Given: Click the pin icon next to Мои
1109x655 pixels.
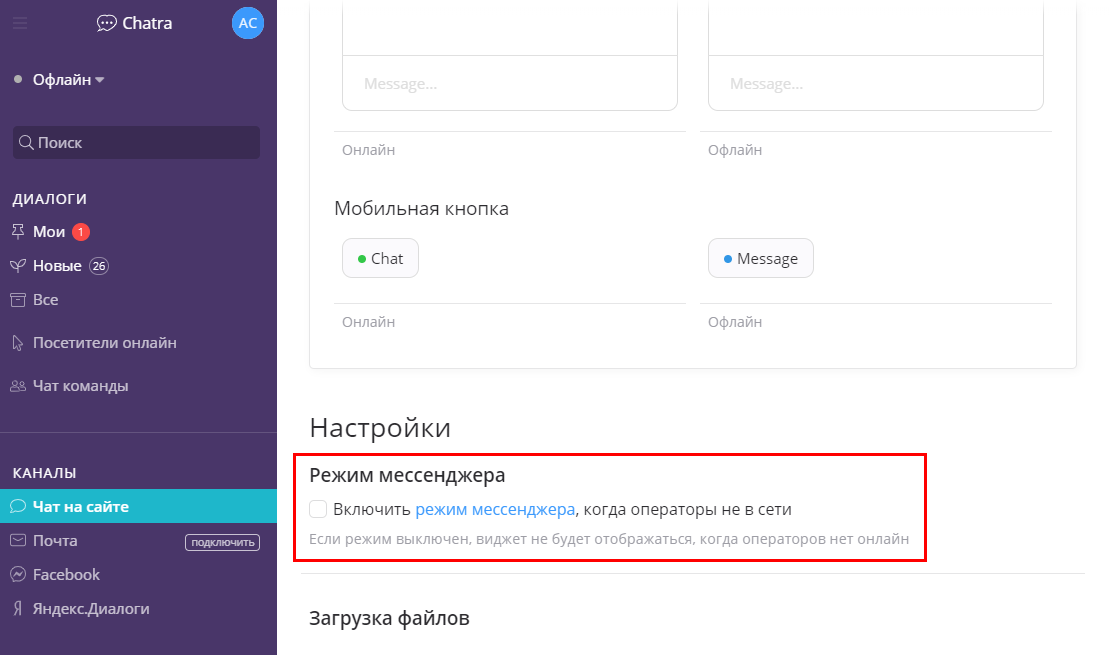Looking at the screenshot, I should tap(18, 231).
